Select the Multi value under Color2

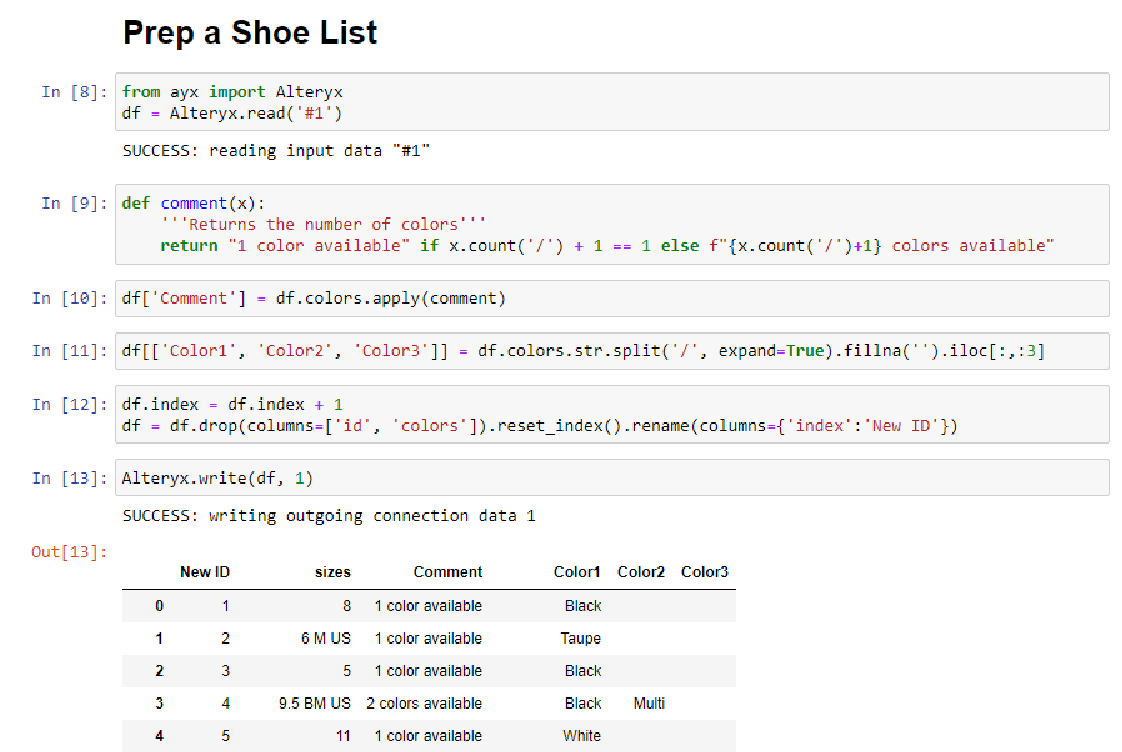pos(648,703)
